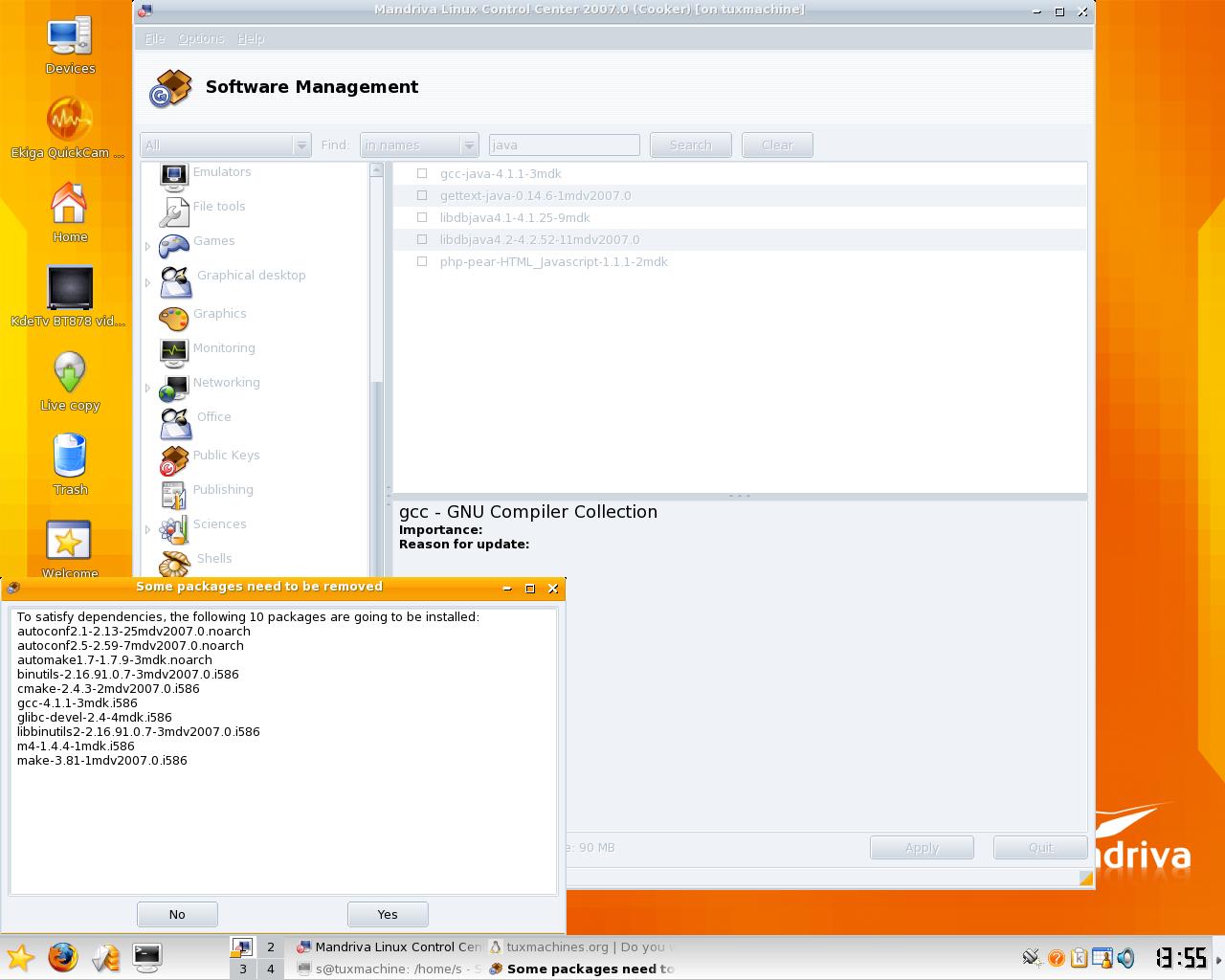This screenshot has height=980, width=1225.
Task: Click the search field containing "java"
Action: 564,145
